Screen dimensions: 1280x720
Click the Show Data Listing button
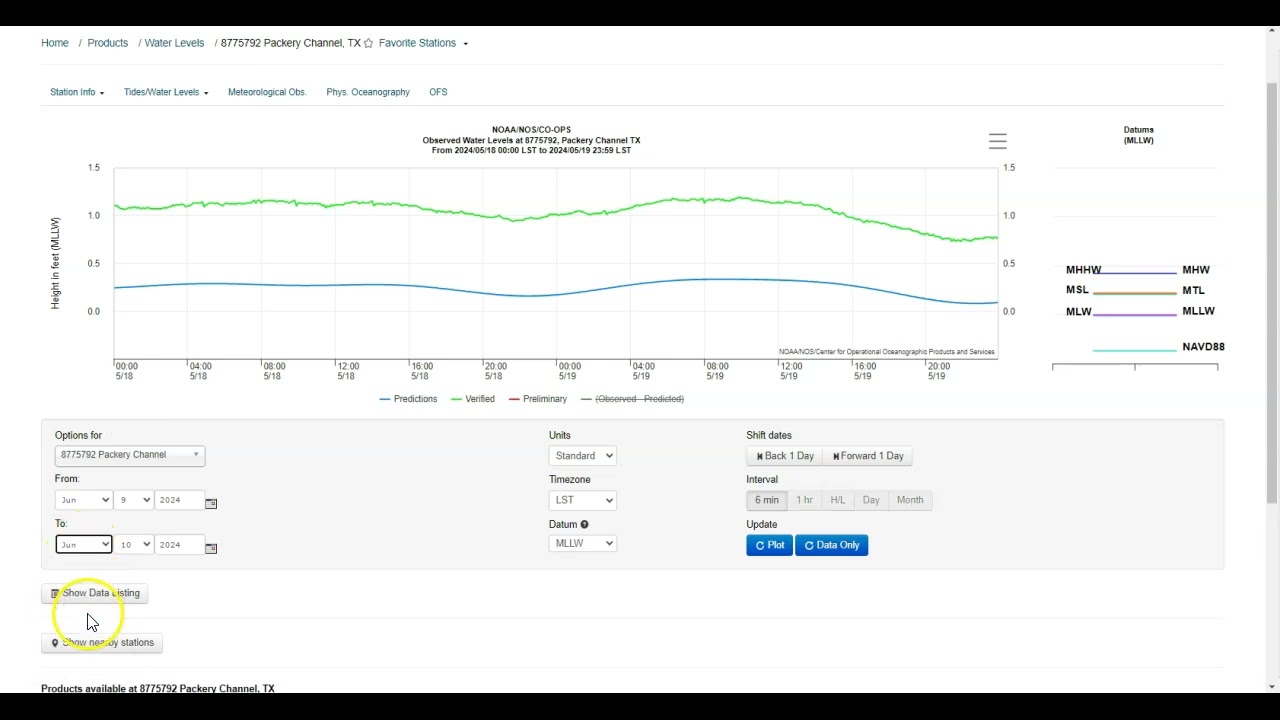95,593
